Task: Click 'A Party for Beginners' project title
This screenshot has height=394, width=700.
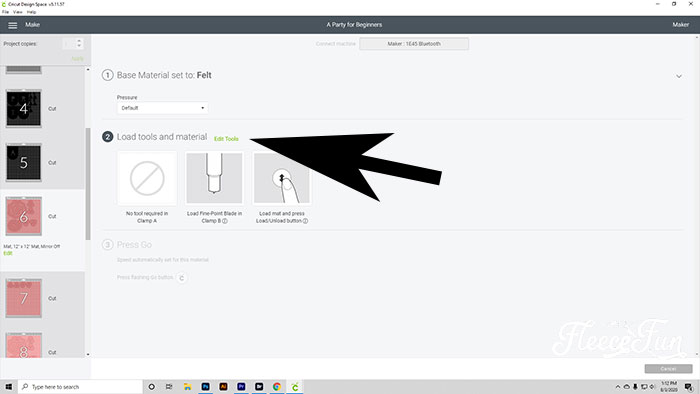Action: [x=354, y=25]
